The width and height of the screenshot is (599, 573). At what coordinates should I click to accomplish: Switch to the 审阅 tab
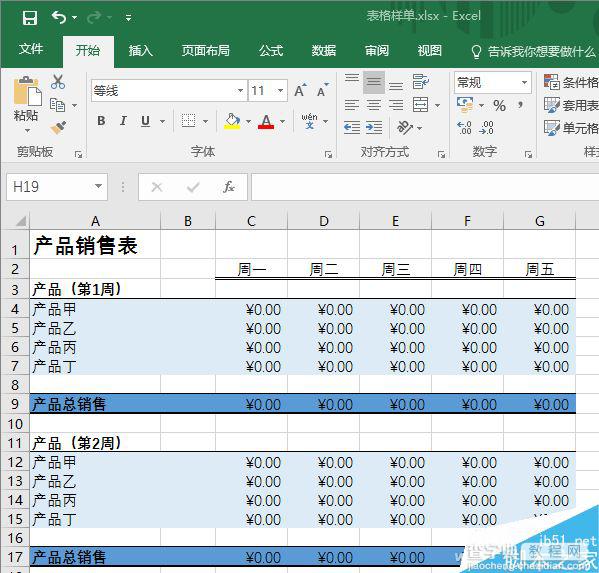point(377,50)
